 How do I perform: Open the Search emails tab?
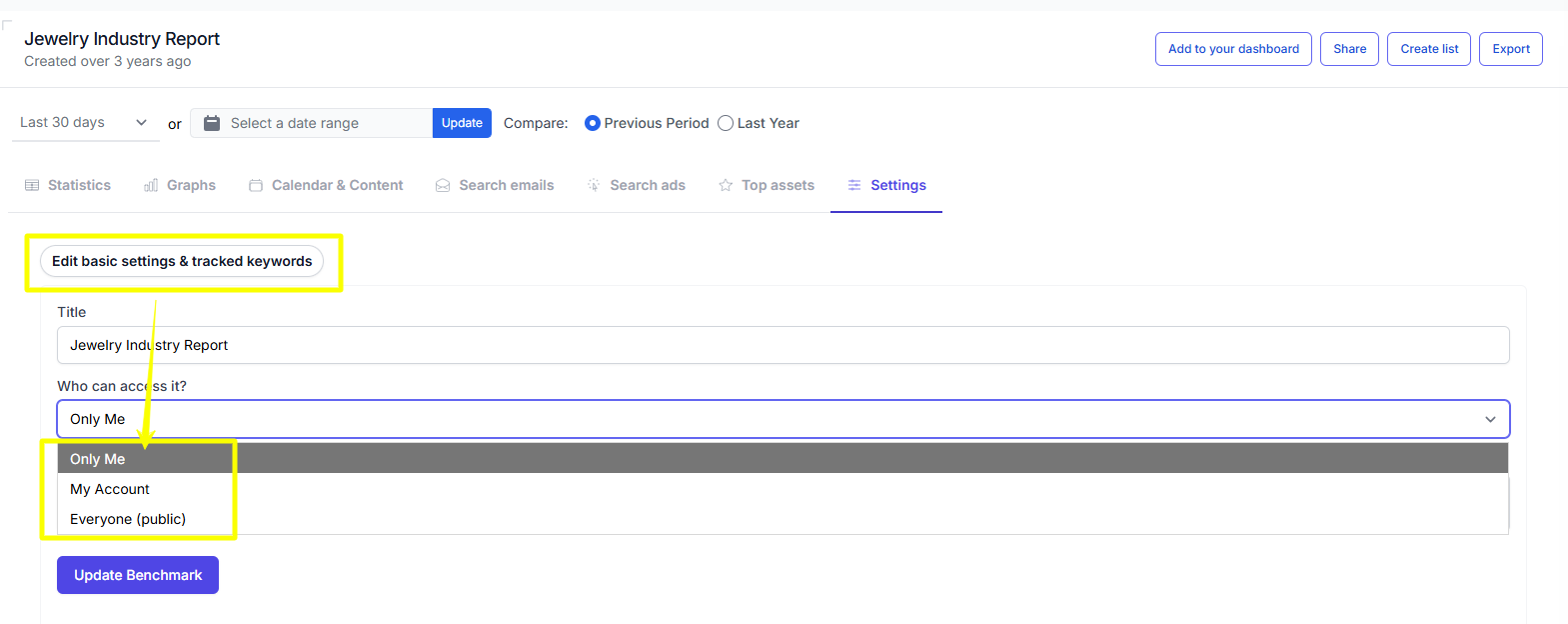click(x=495, y=185)
